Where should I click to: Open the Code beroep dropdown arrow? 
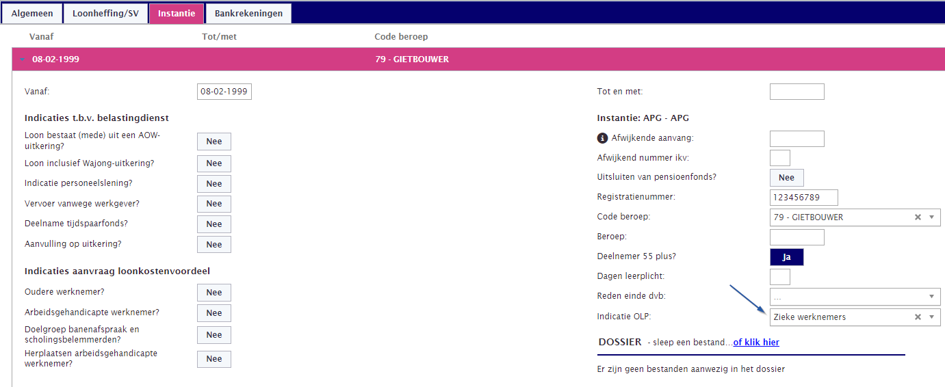(x=931, y=217)
